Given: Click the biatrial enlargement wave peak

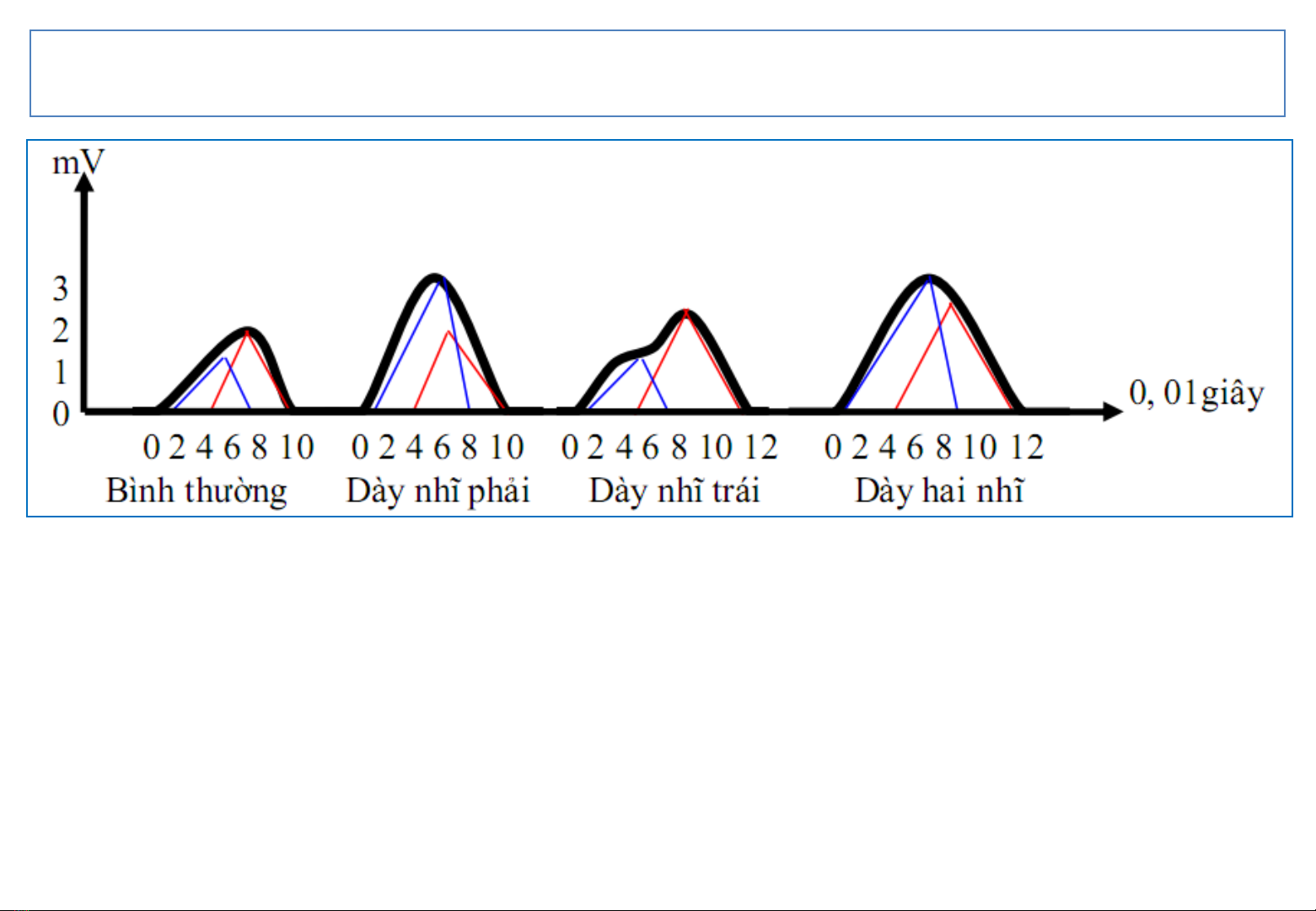Looking at the screenshot, I should point(928,278).
